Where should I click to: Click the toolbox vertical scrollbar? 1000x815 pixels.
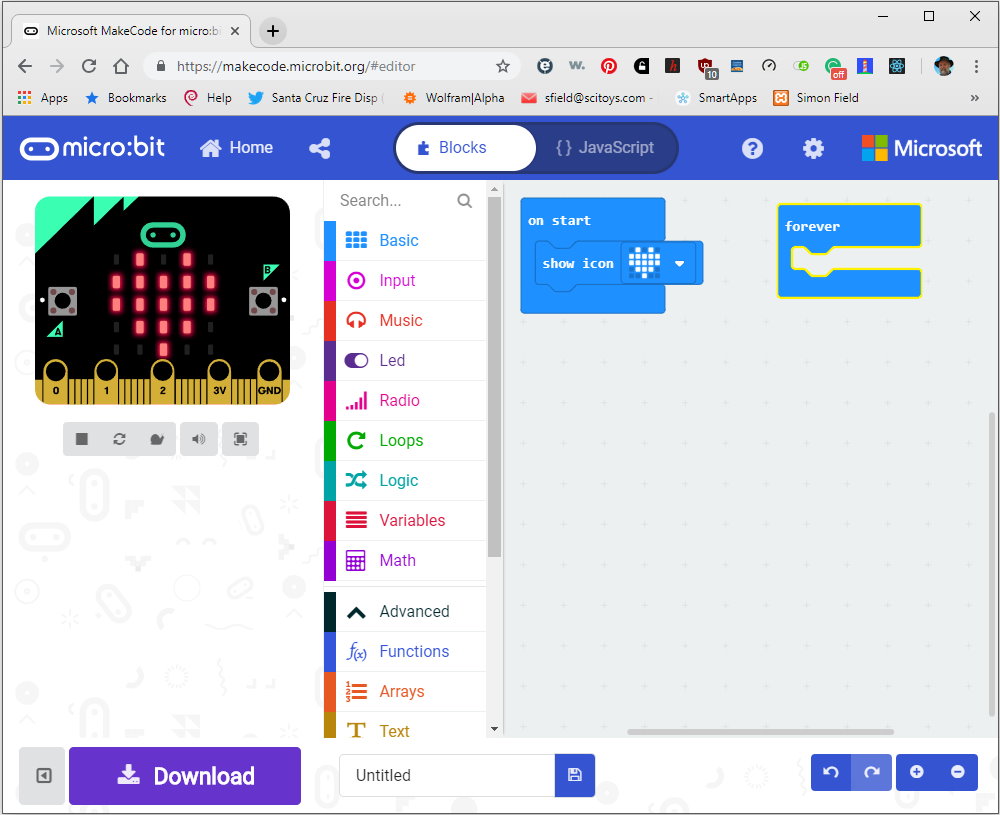pyautogui.click(x=494, y=376)
